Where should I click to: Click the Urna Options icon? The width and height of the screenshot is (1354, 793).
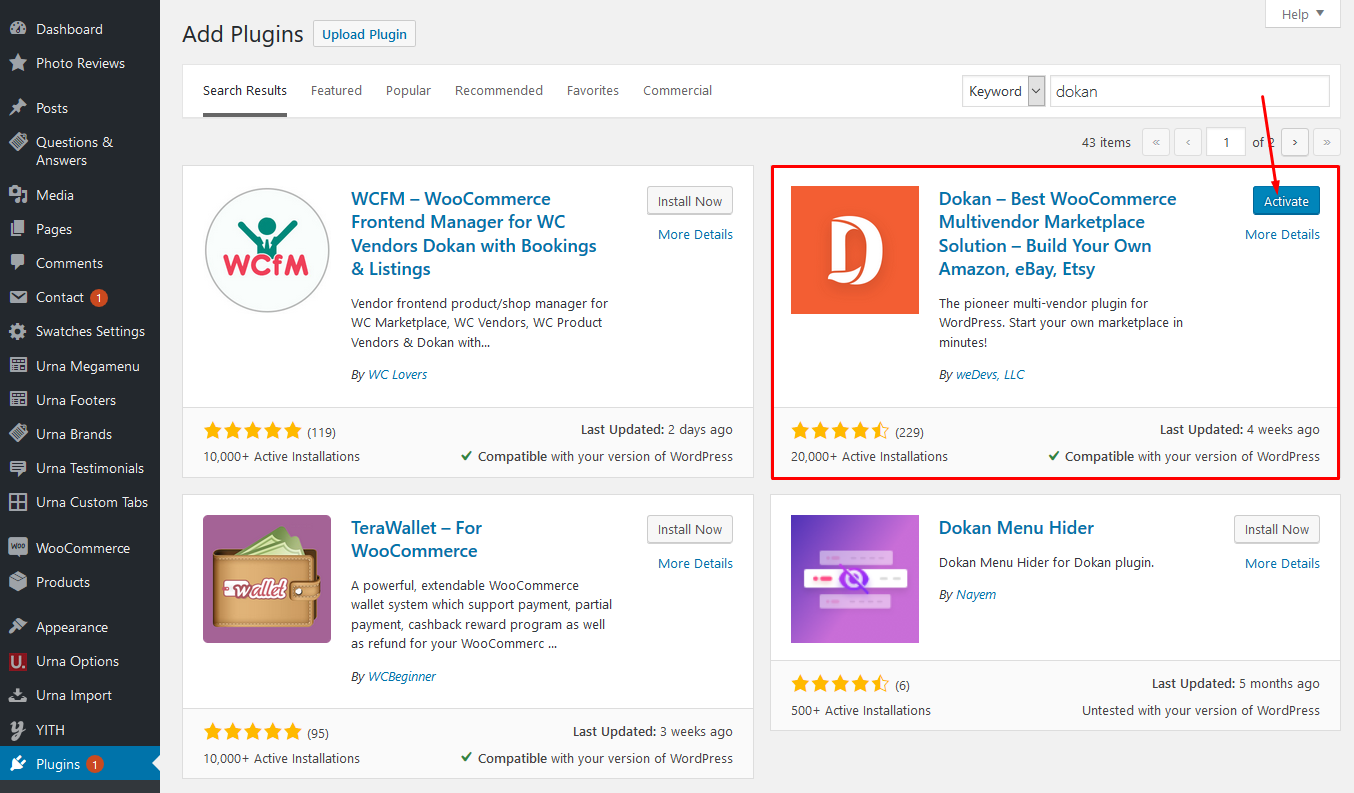(x=18, y=661)
